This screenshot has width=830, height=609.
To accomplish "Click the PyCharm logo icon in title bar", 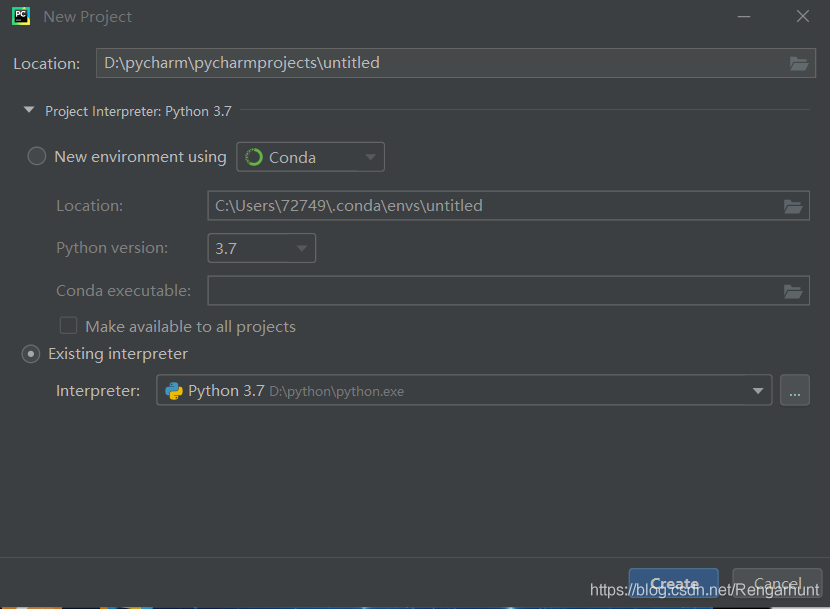I will (x=21, y=16).
